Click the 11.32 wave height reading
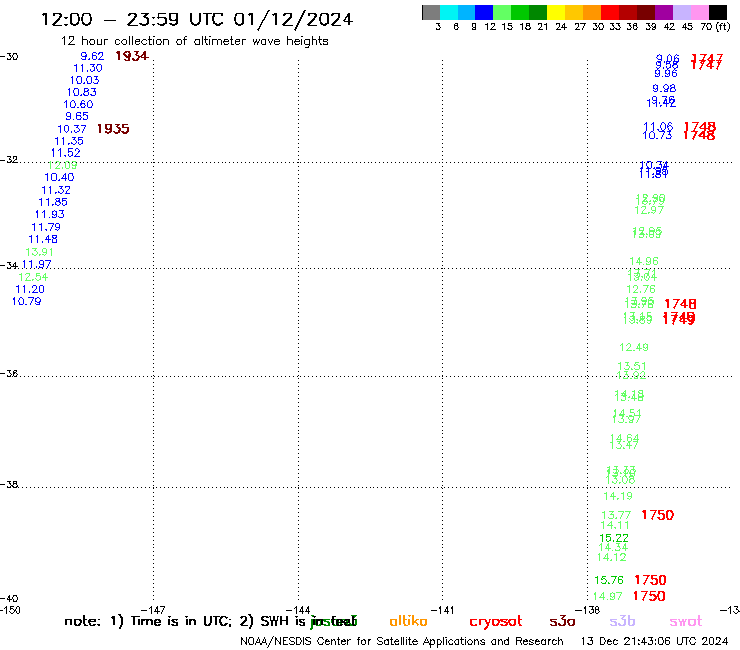Screen dimensions: 740x650 click(56, 190)
